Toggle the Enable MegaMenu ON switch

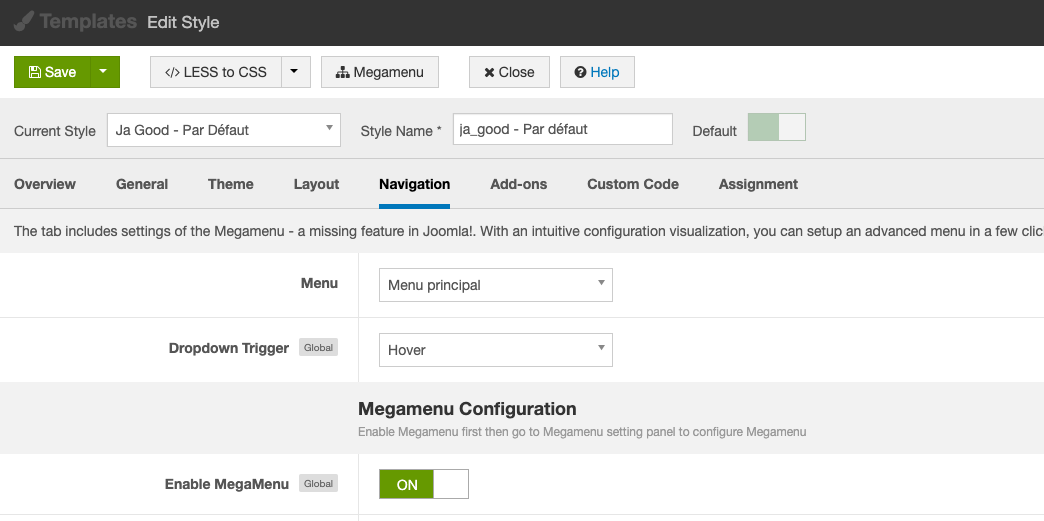(423, 484)
